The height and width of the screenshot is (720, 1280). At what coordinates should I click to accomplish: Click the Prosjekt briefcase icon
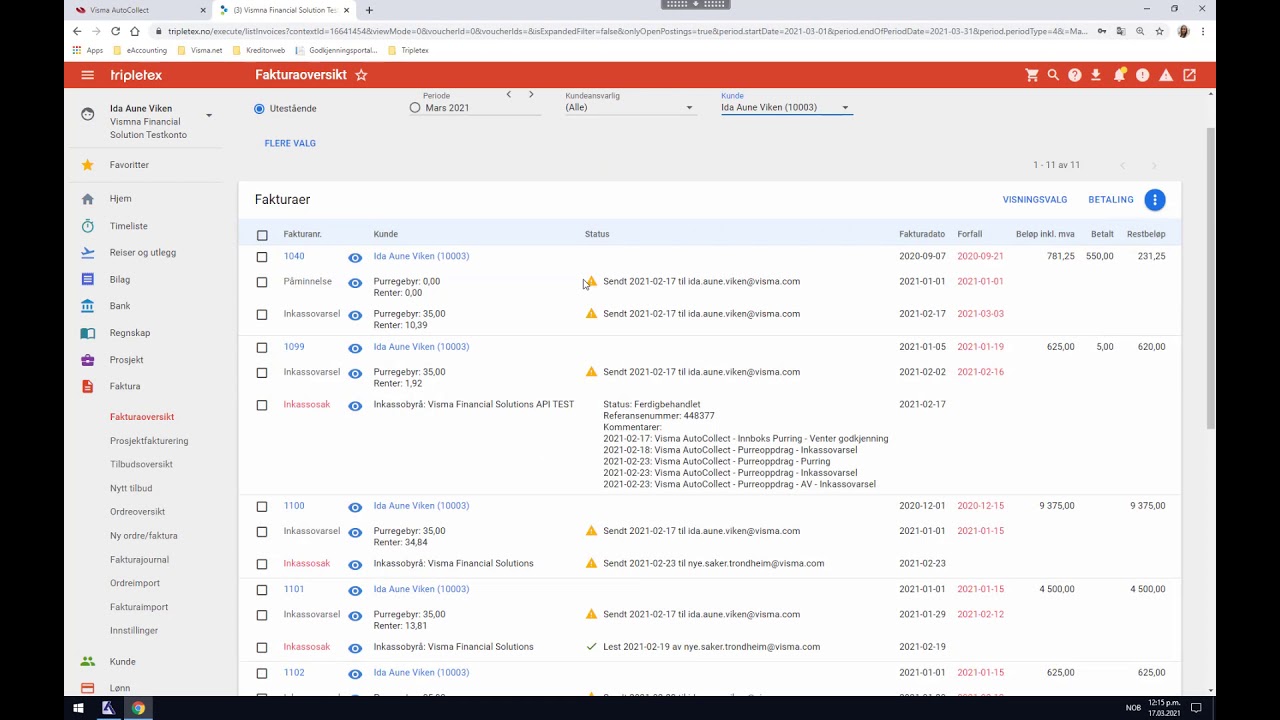88,360
